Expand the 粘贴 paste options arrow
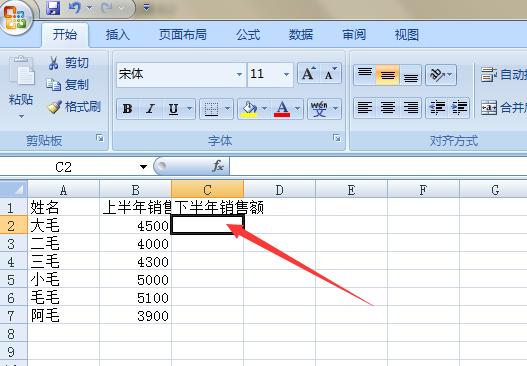The height and width of the screenshot is (366, 527). tap(21, 116)
